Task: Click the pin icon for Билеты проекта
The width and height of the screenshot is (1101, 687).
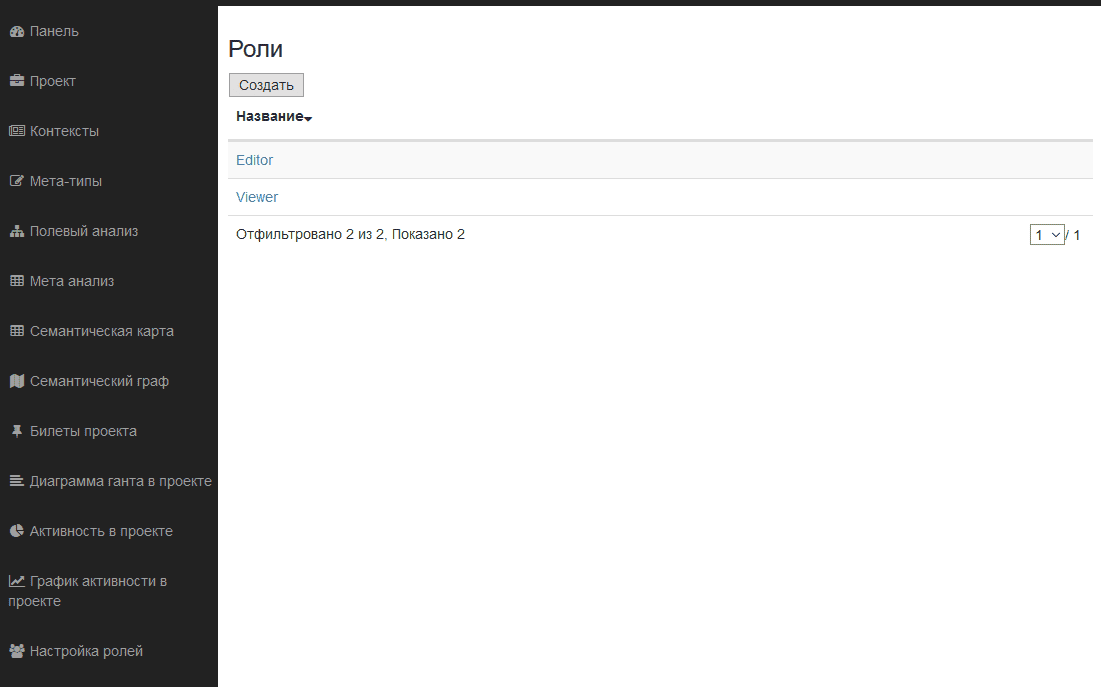Action: (x=17, y=432)
